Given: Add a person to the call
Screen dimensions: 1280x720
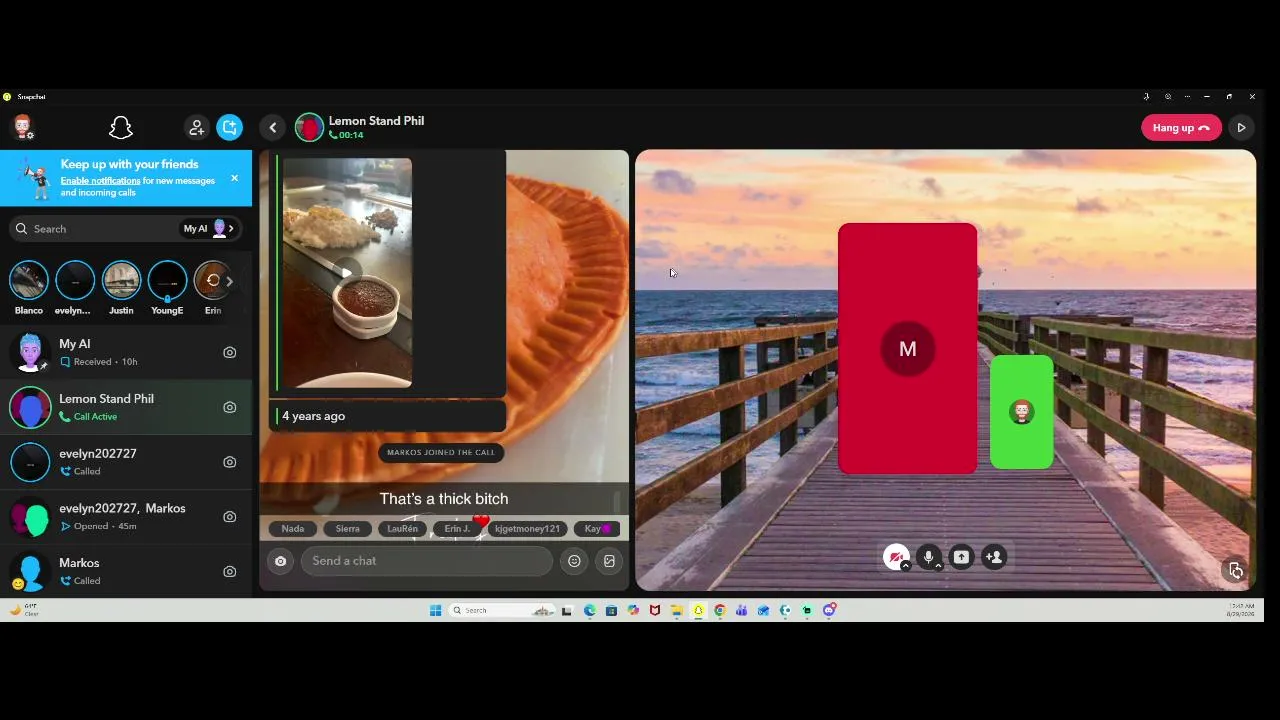Looking at the screenshot, I should coord(994,557).
